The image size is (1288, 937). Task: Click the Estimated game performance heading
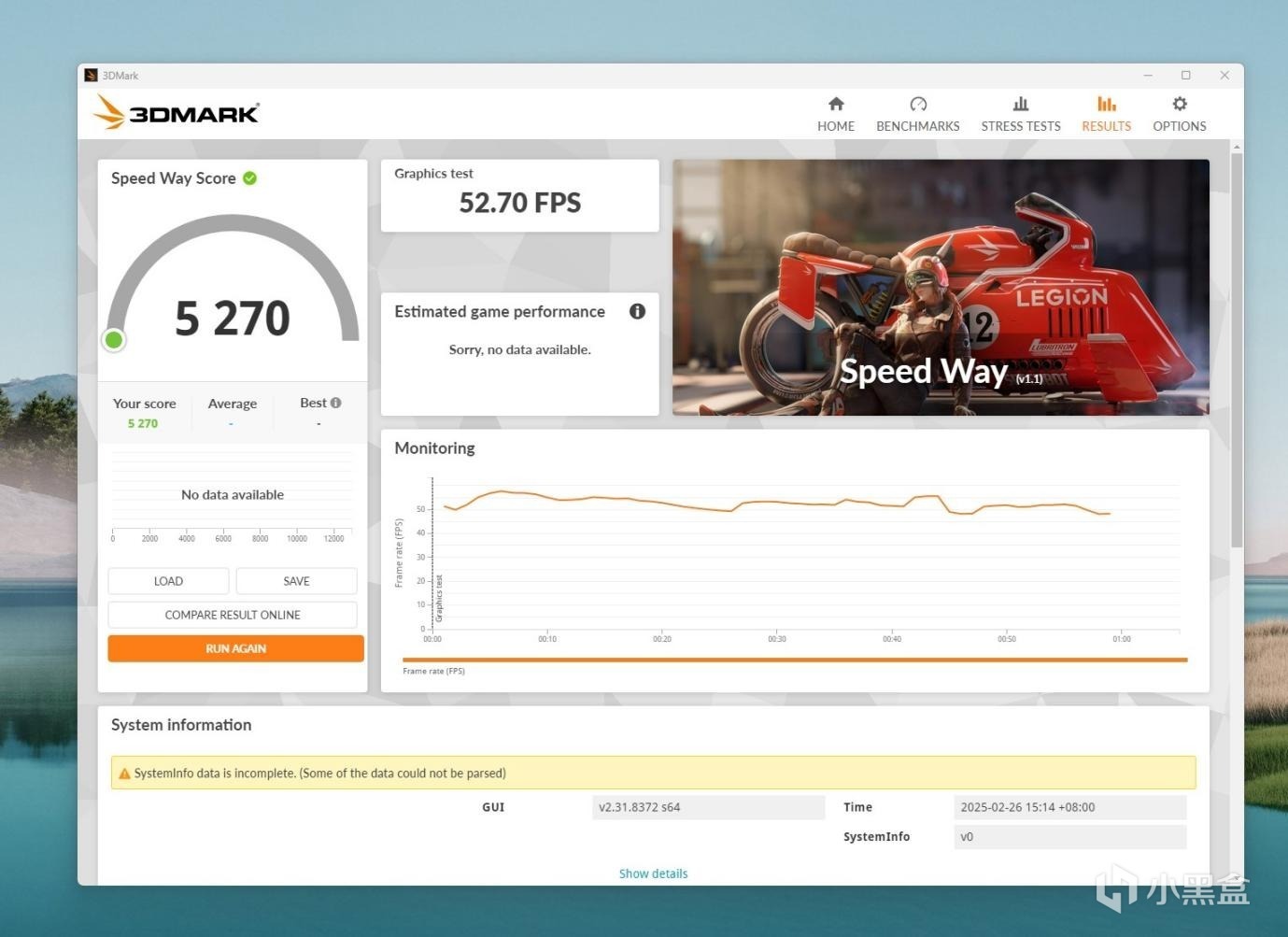500,312
